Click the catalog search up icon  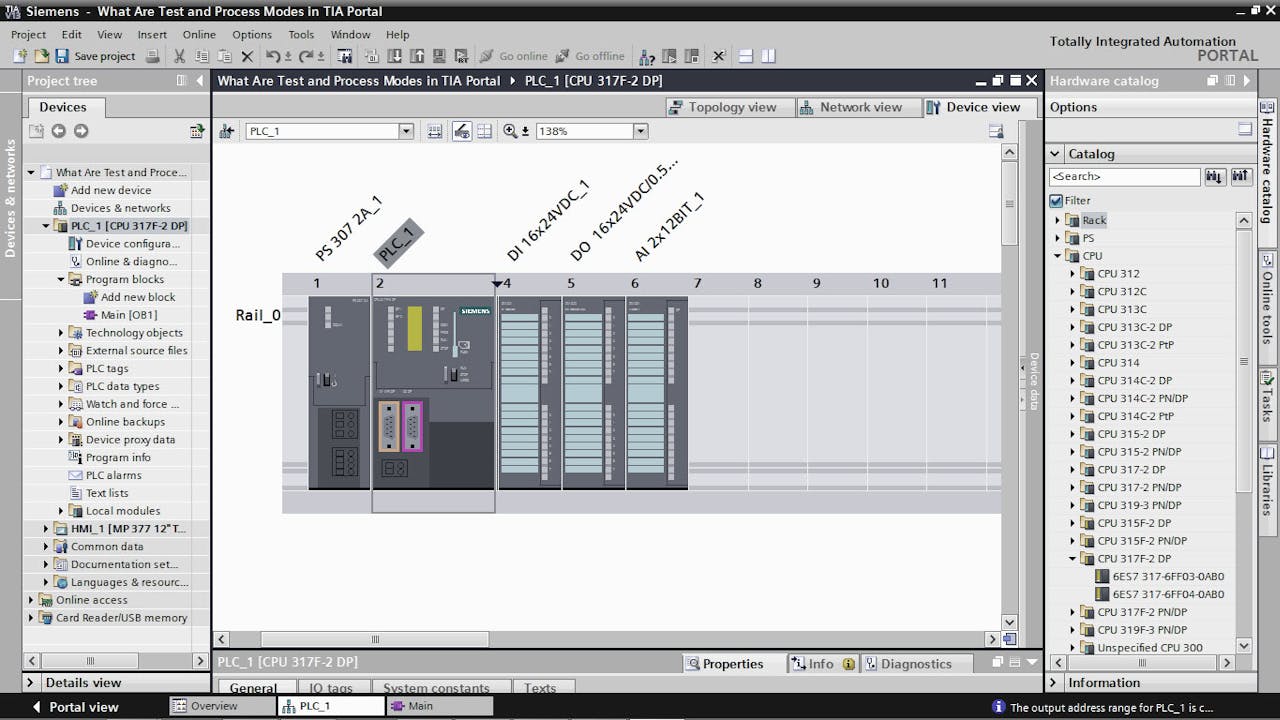(1241, 176)
